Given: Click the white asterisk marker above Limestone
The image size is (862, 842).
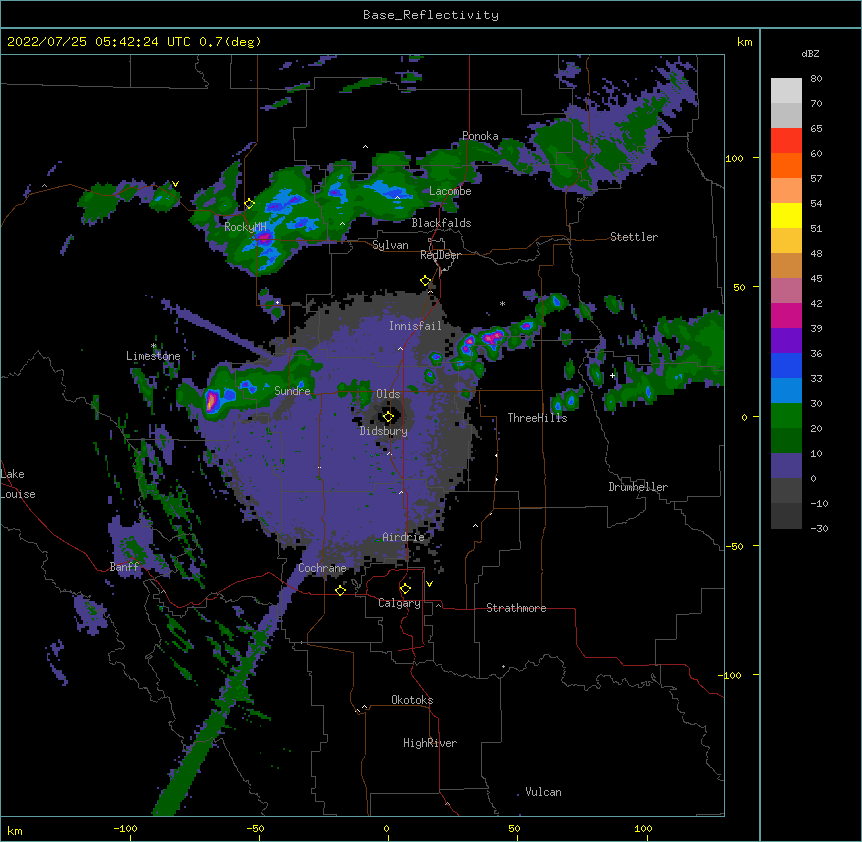Looking at the screenshot, I should [154, 346].
